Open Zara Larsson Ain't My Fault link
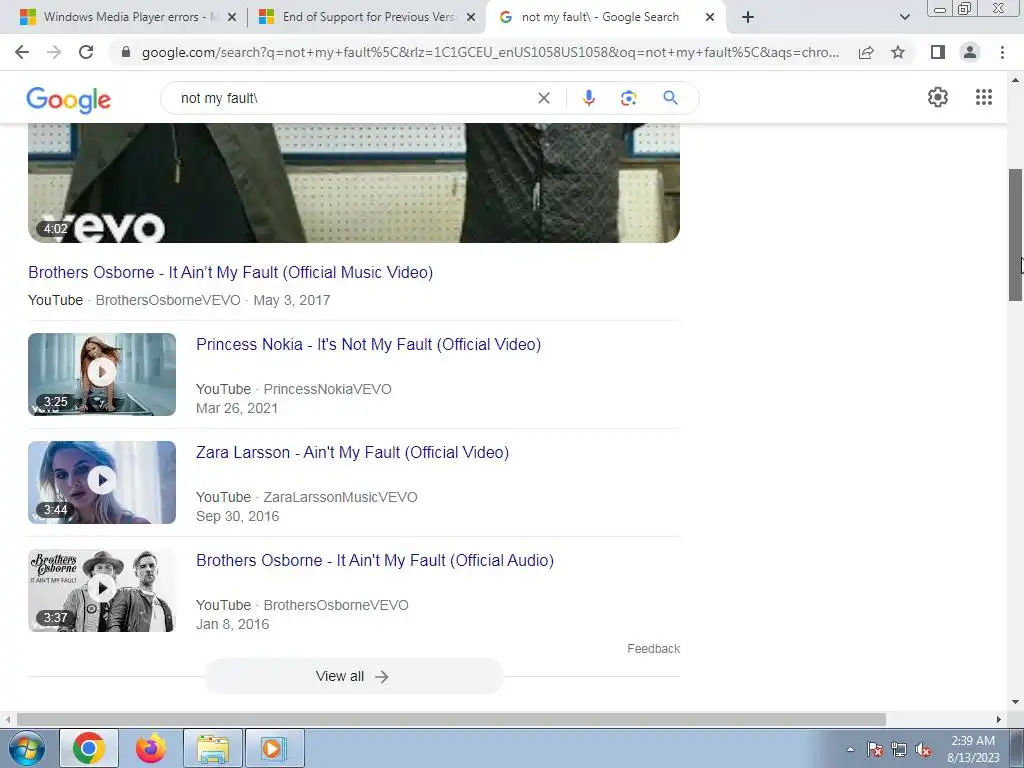The height and width of the screenshot is (768, 1024). coord(352,452)
